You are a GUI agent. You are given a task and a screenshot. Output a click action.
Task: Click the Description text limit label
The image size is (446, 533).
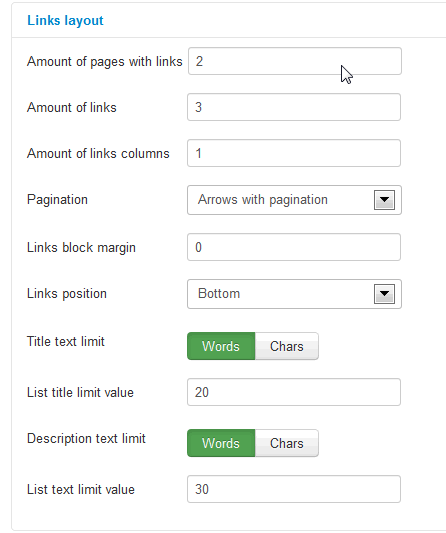coord(86,439)
